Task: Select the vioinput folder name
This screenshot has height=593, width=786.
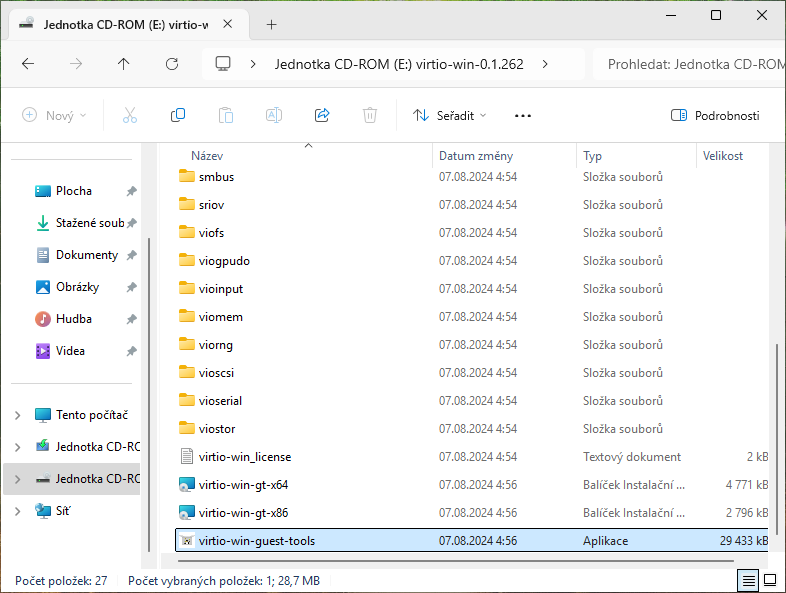Action: coord(221,289)
